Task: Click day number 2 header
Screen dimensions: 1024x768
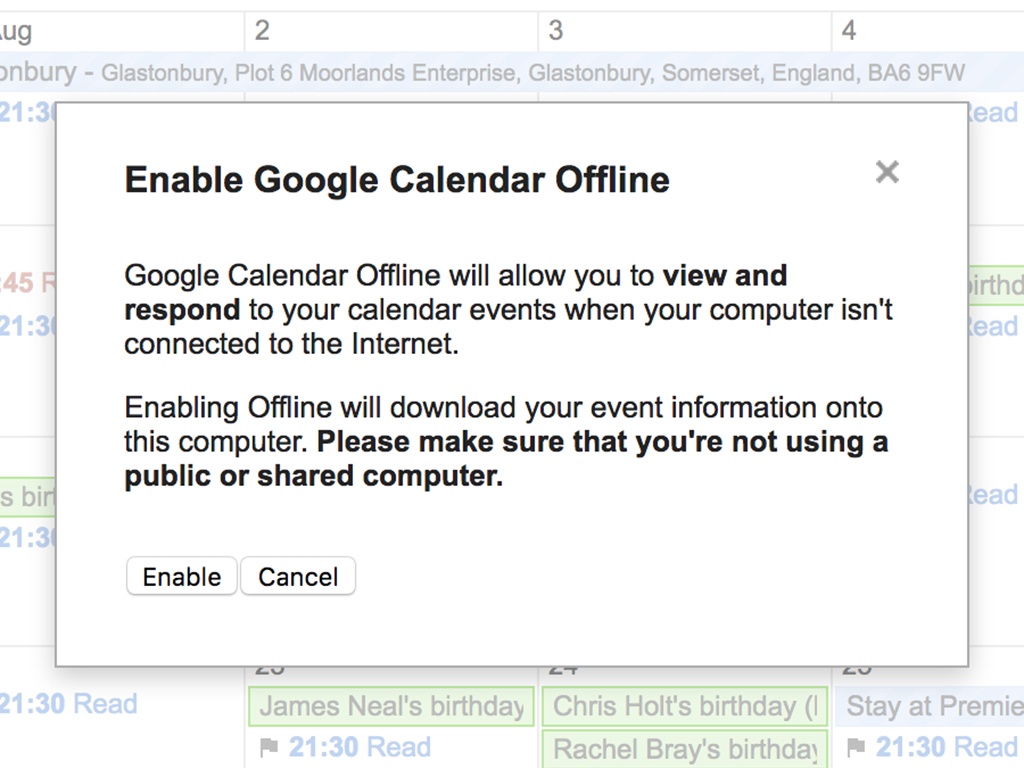Action: click(x=262, y=31)
